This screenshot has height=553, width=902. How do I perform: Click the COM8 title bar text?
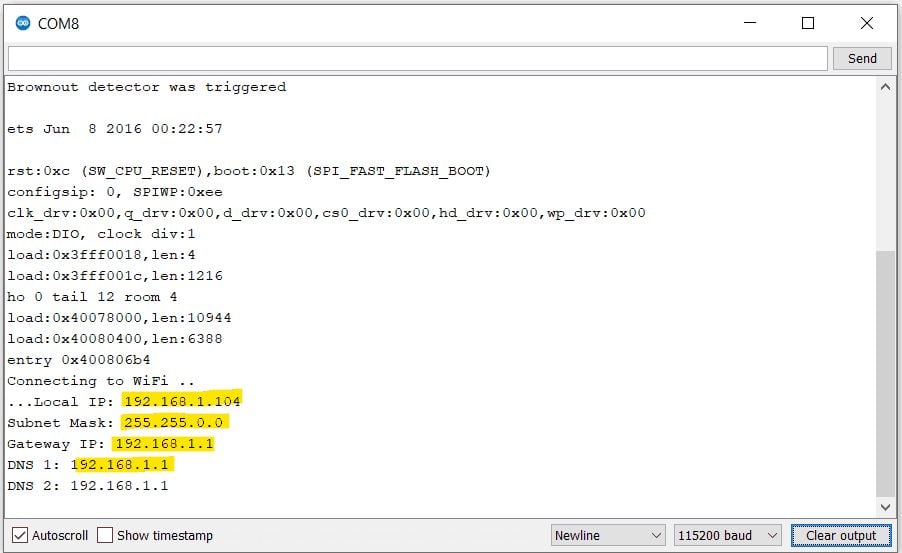point(58,23)
